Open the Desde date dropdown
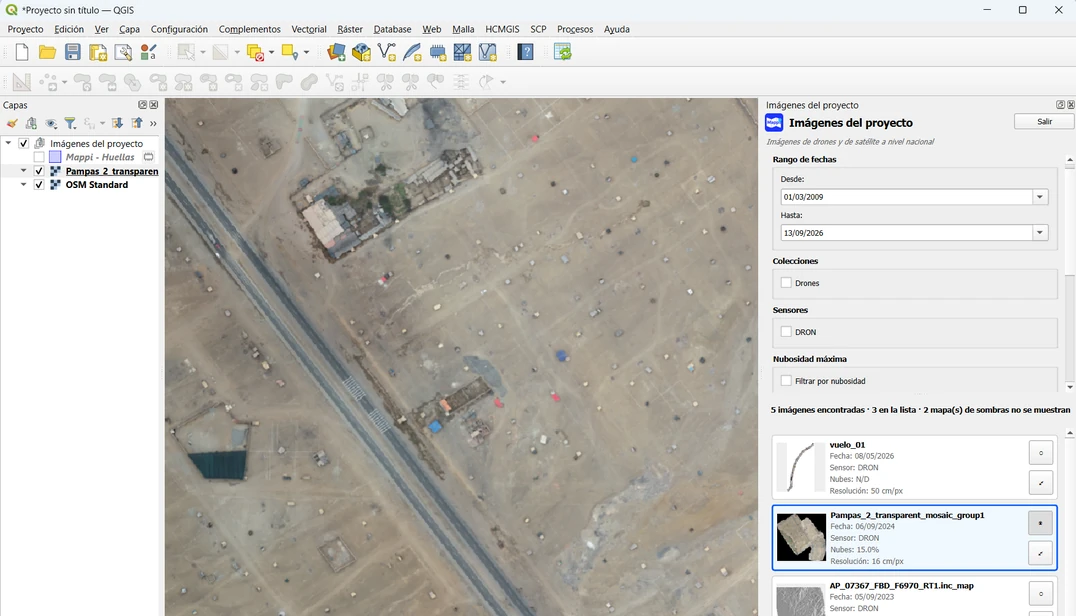Screen dimensions: 1076x616 click(x=1040, y=197)
